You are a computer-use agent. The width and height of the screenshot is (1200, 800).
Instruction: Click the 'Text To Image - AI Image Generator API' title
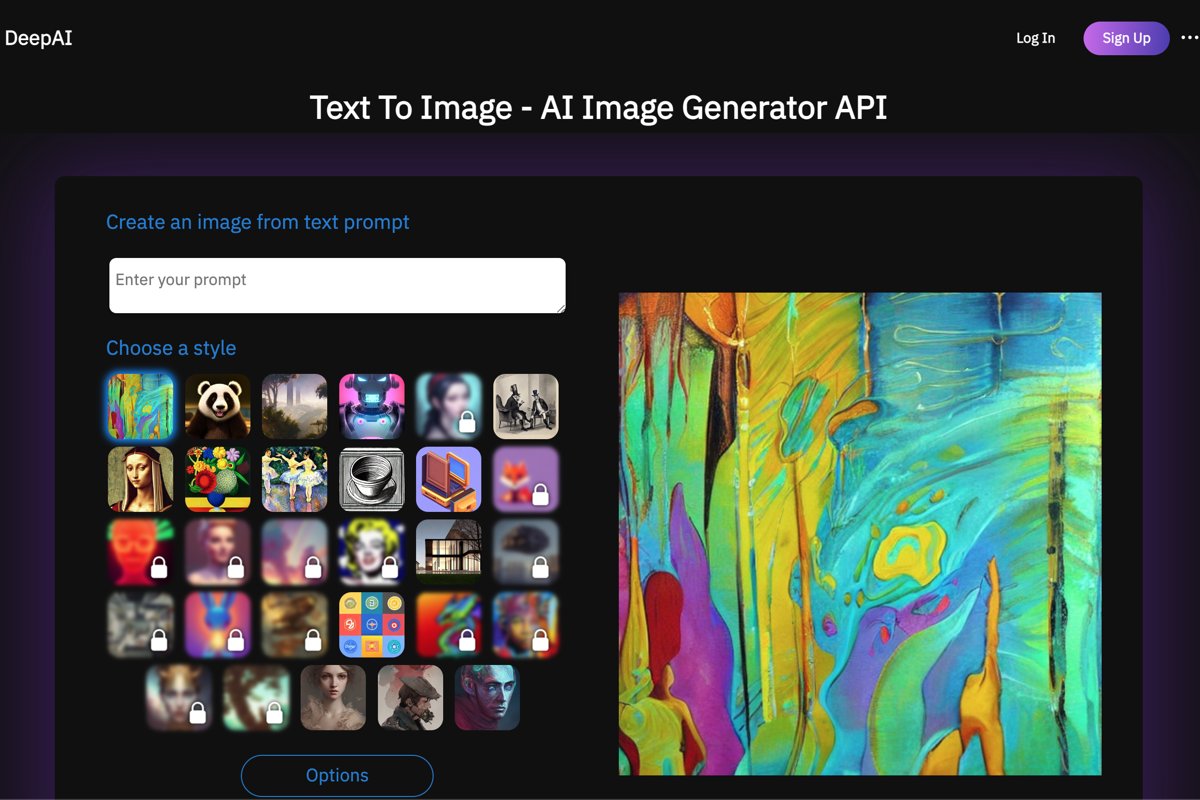coord(598,107)
